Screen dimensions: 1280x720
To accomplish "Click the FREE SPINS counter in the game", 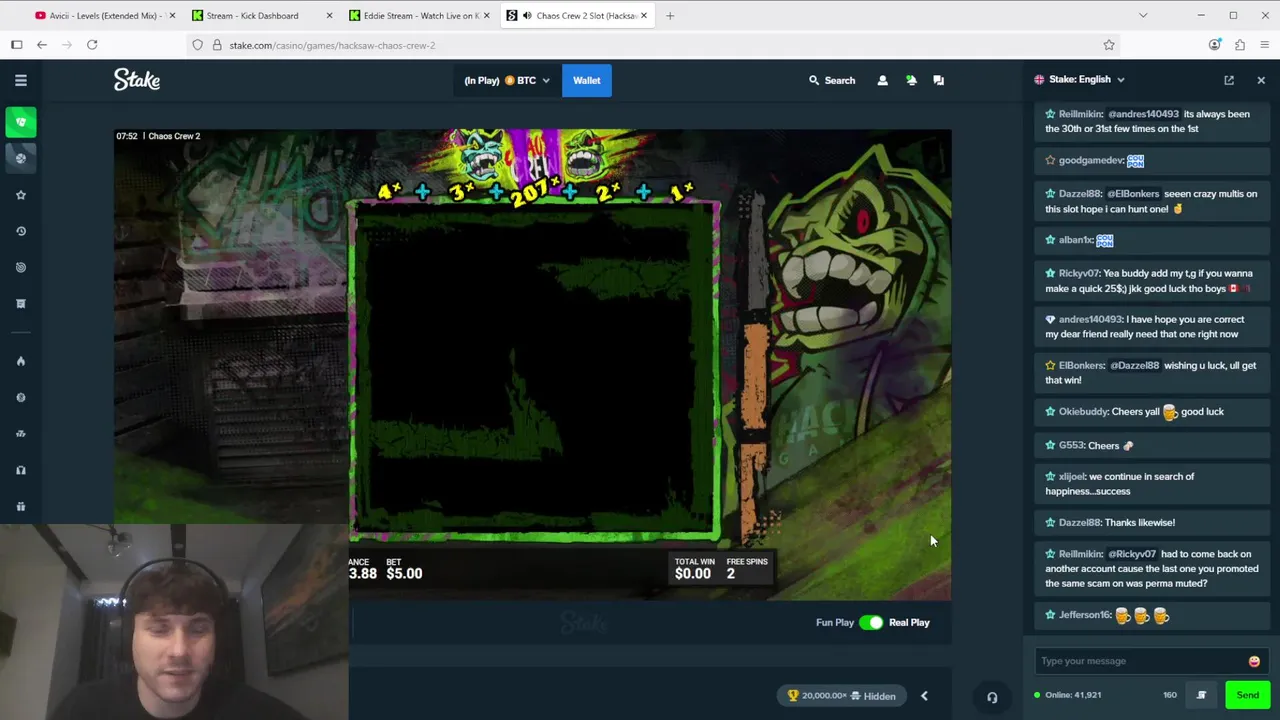I will pos(746,569).
